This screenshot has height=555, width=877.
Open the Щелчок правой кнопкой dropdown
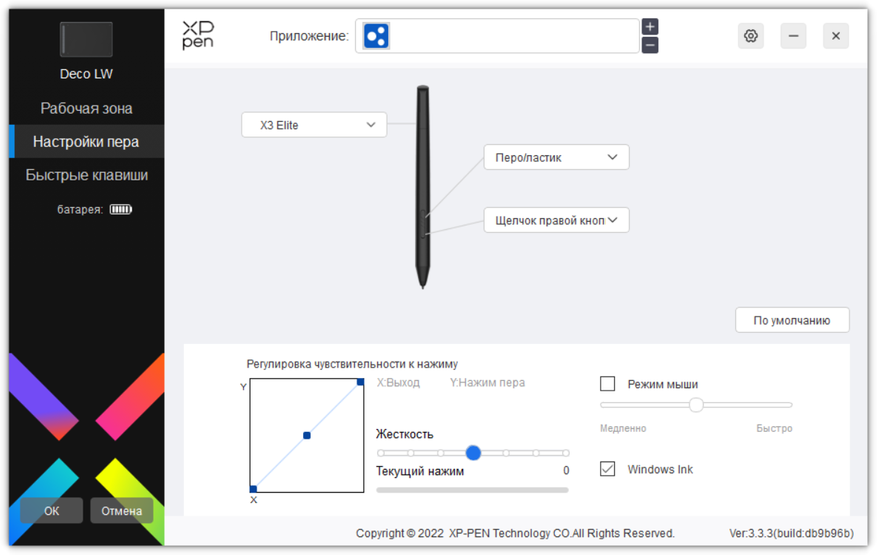point(557,220)
